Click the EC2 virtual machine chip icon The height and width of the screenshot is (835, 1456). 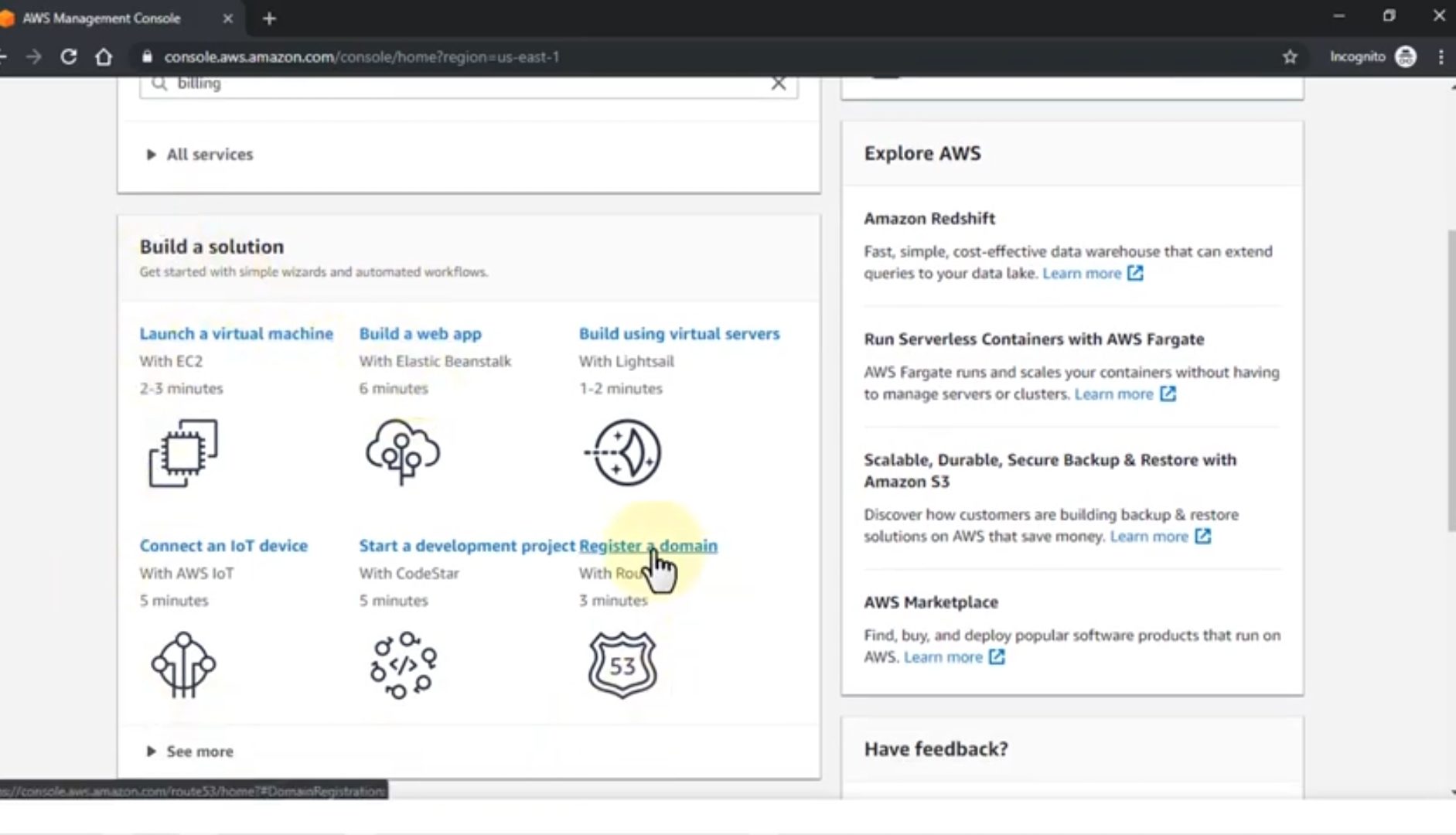tap(183, 453)
